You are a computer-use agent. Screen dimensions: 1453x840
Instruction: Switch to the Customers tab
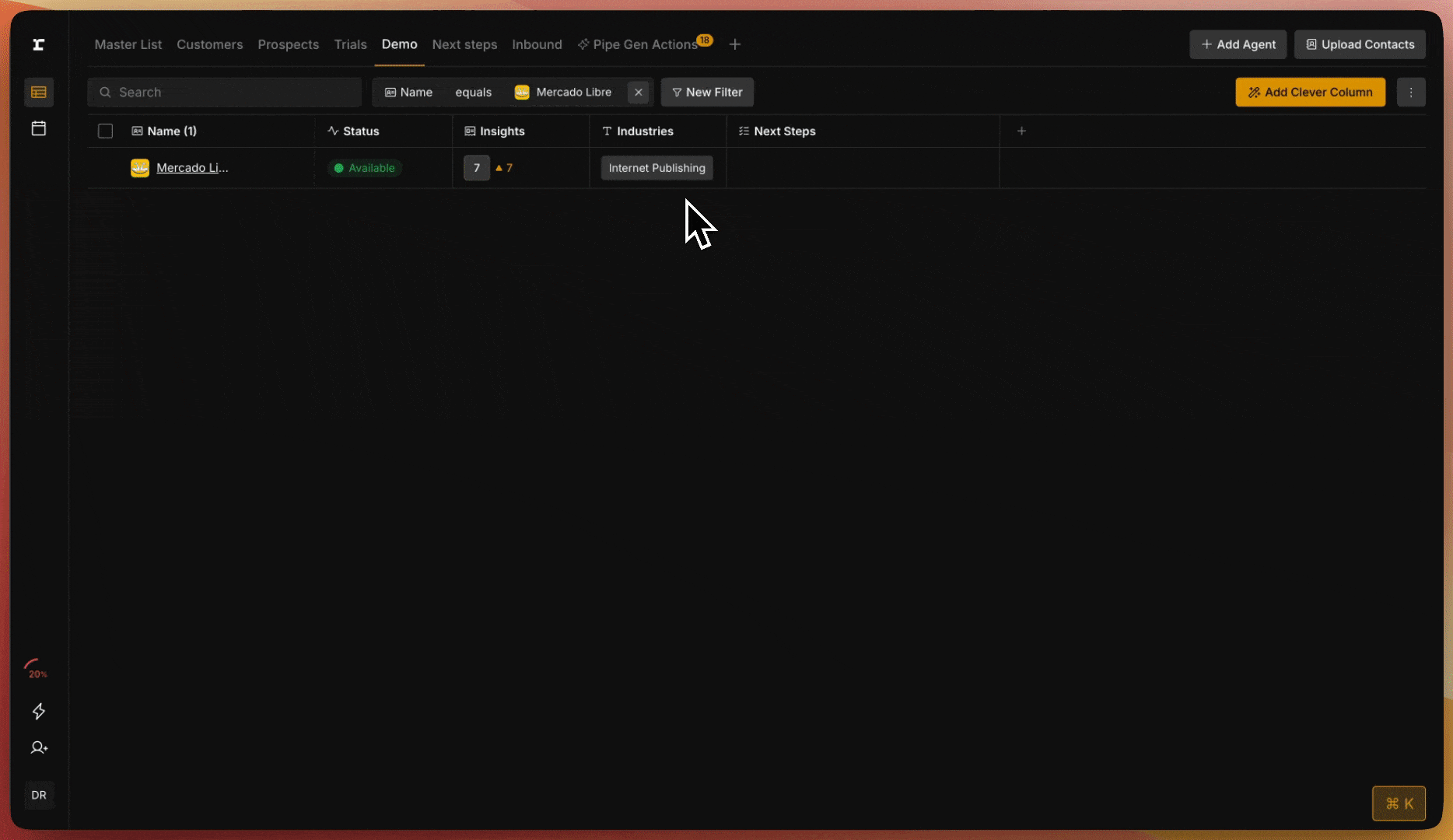[209, 44]
